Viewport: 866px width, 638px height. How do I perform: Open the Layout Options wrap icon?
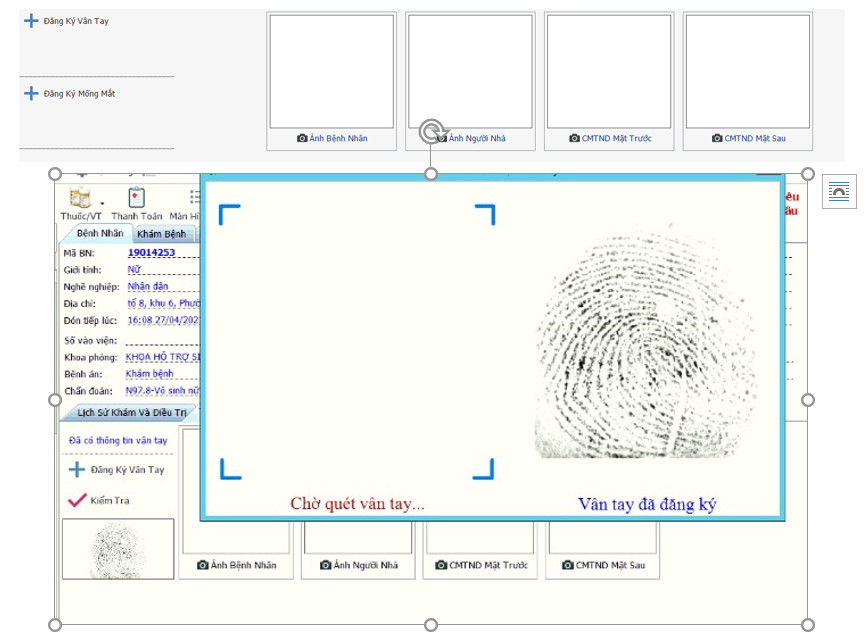839,192
